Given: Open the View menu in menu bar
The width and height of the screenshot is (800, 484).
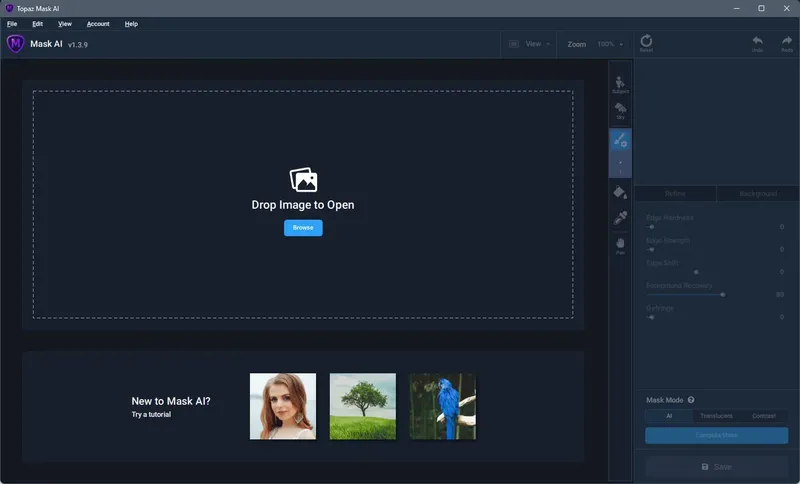Looking at the screenshot, I should [x=65, y=24].
